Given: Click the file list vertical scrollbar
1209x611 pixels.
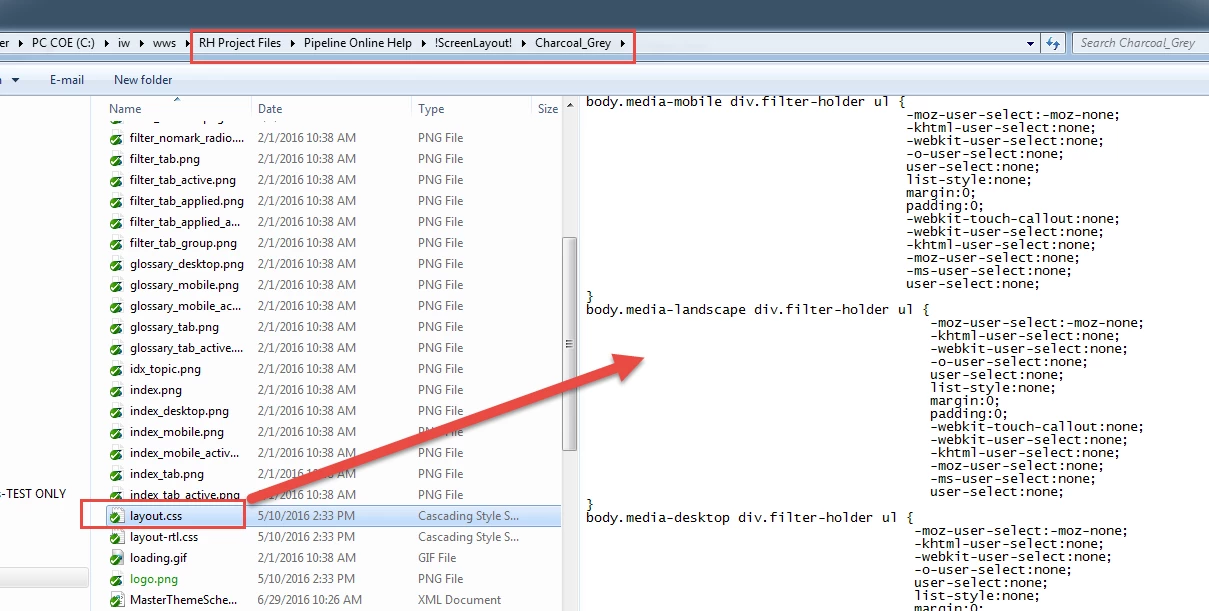Looking at the screenshot, I should click(x=569, y=343).
